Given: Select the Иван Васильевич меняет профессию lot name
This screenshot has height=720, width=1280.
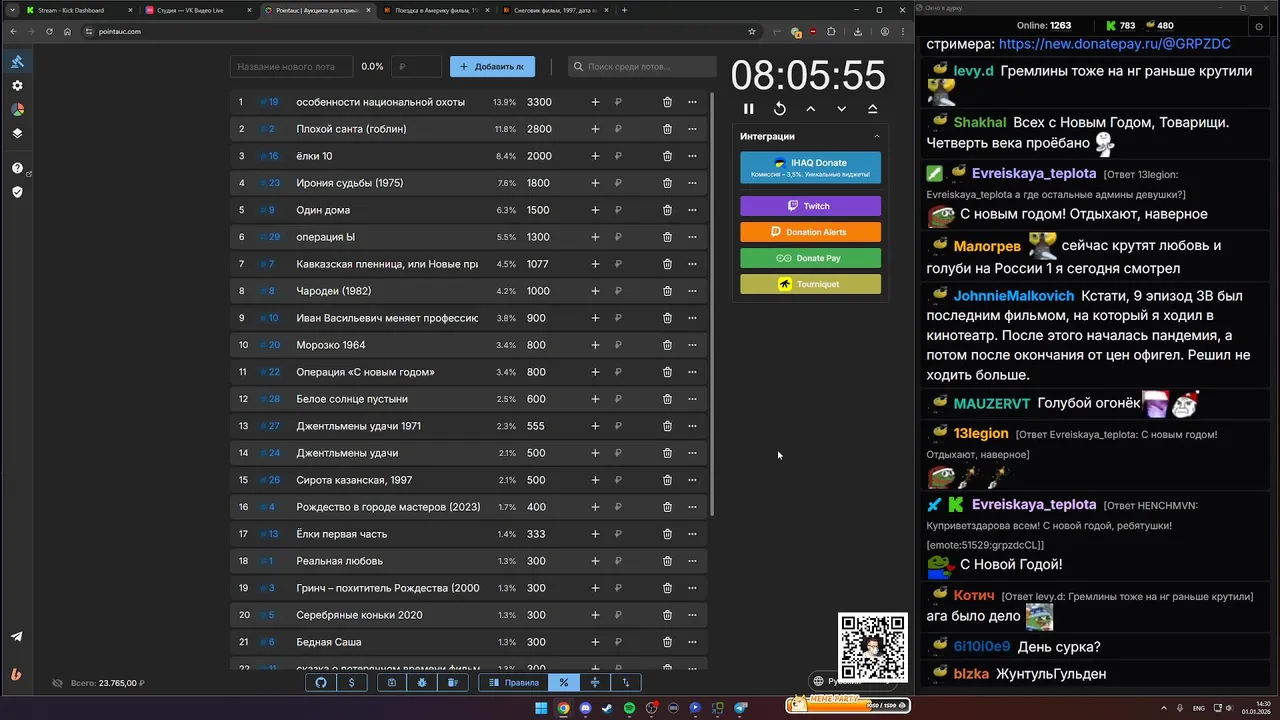Looking at the screenshot, I should coord(387,318).
